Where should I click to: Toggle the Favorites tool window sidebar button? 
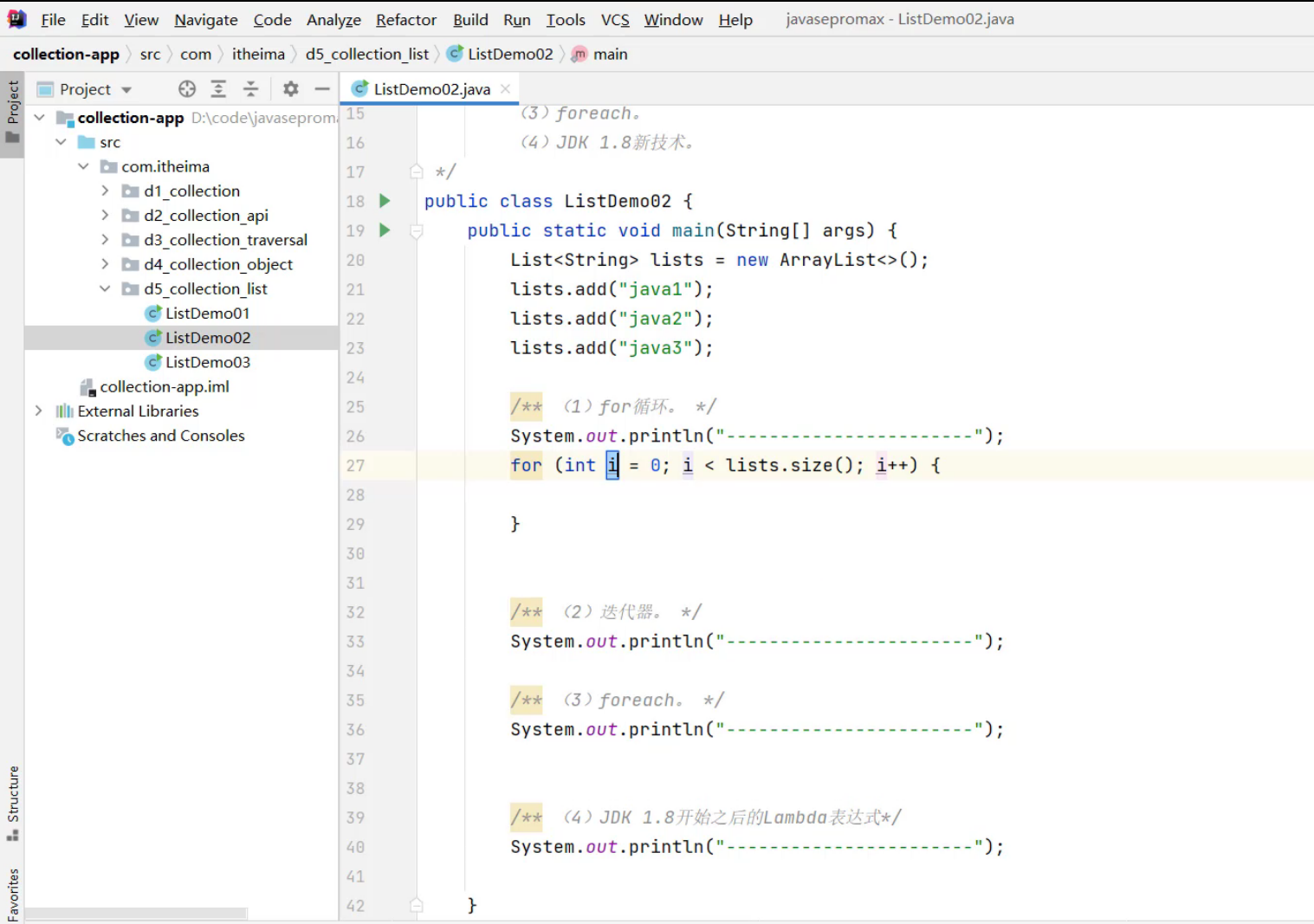pyautogui.click(x=12, y=894)
